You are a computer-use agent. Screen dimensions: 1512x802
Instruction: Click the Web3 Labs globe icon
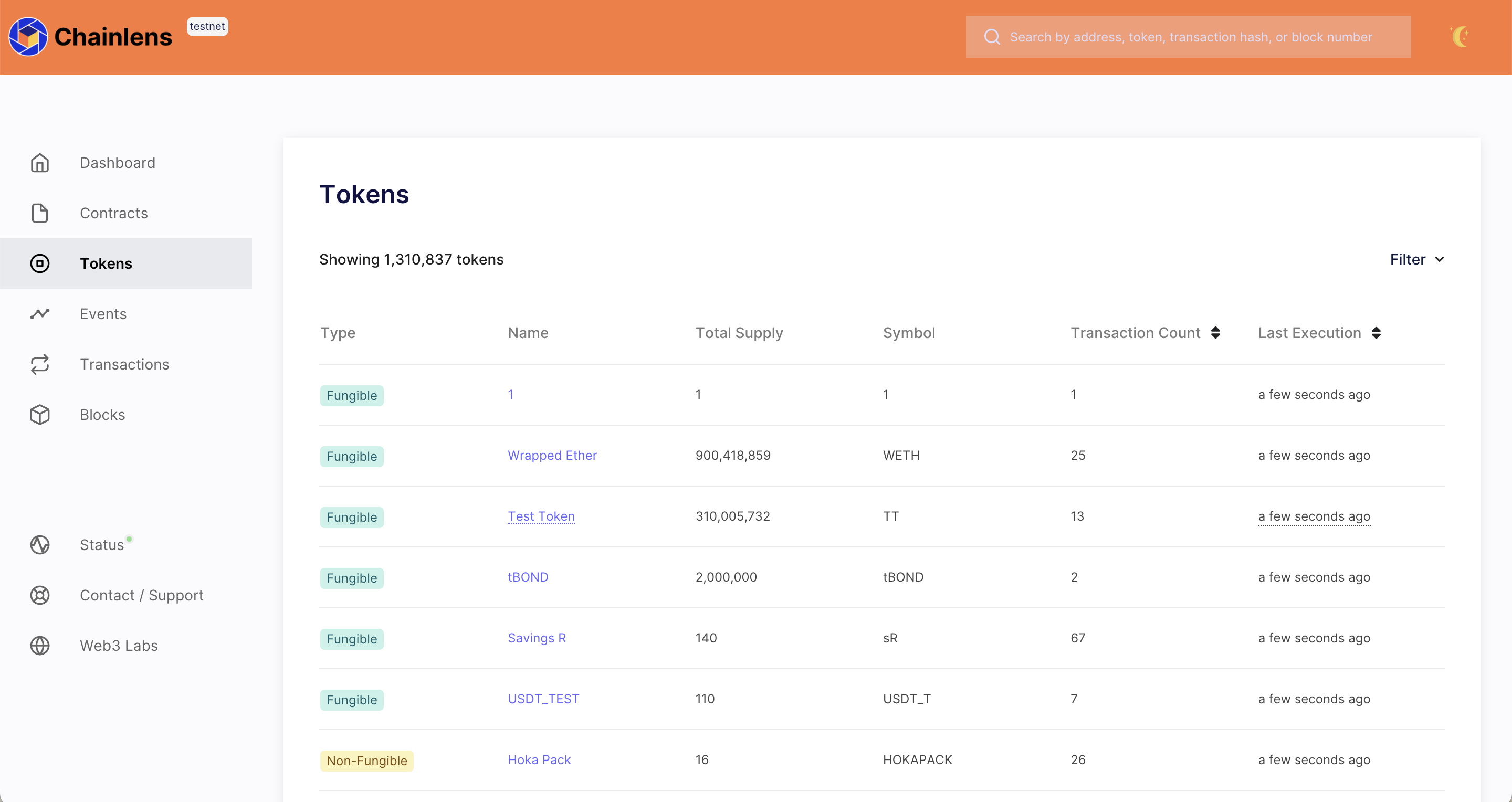[40, 646]
